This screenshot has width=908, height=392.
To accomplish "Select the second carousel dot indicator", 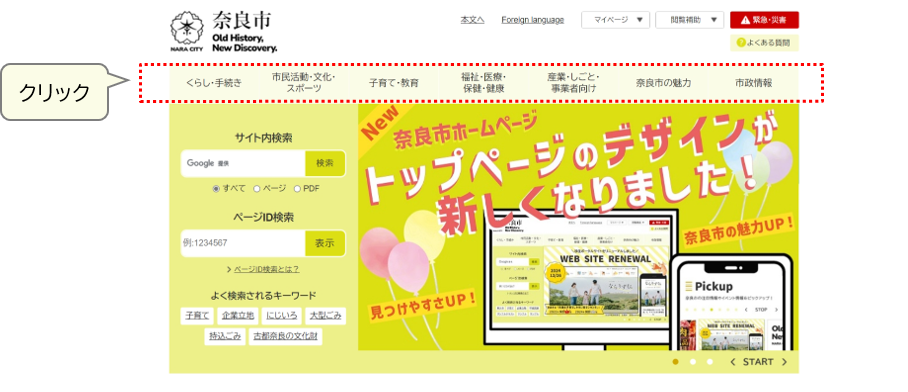I will [693, 362].
